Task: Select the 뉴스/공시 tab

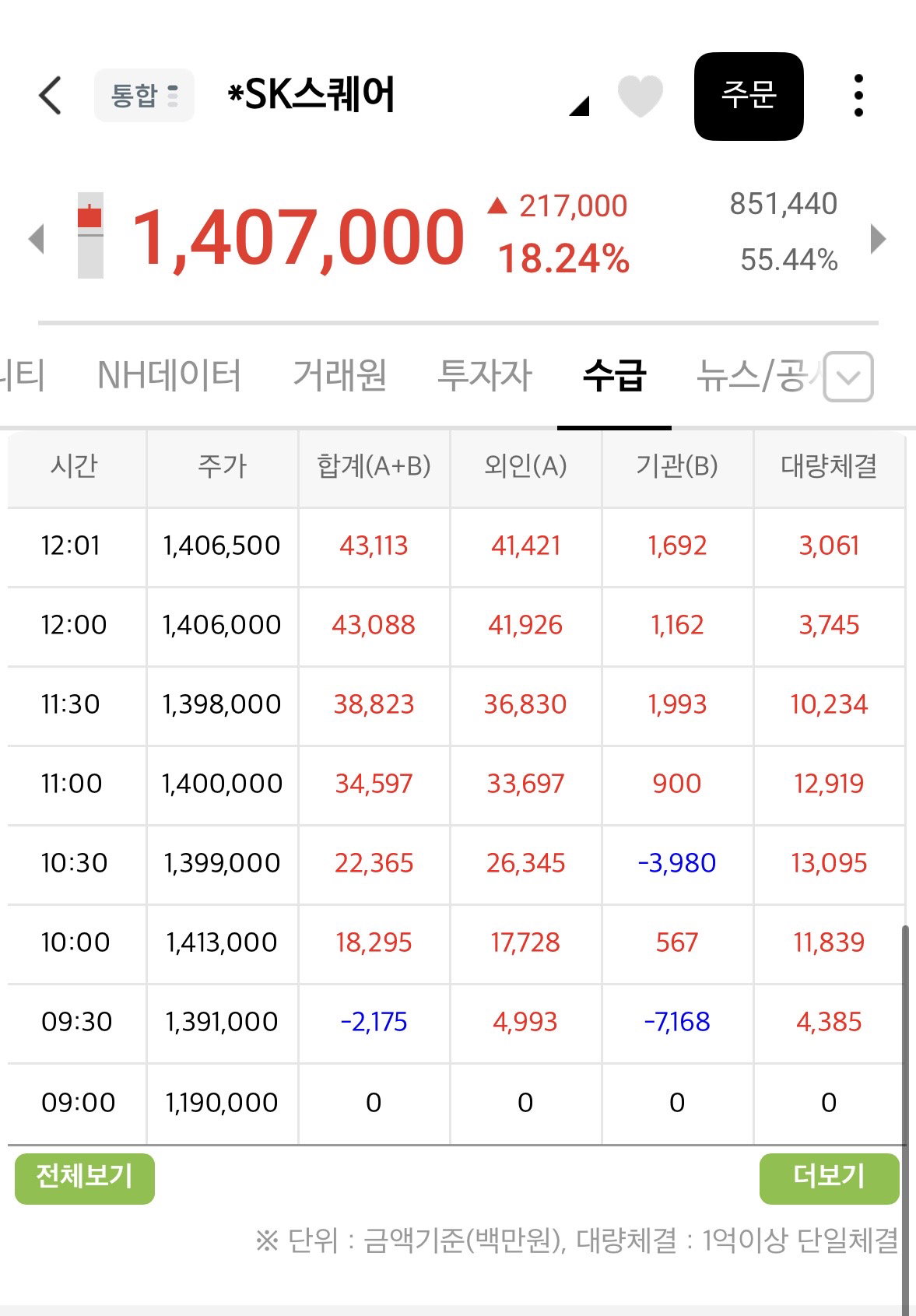Action: [x=759, y=375]
